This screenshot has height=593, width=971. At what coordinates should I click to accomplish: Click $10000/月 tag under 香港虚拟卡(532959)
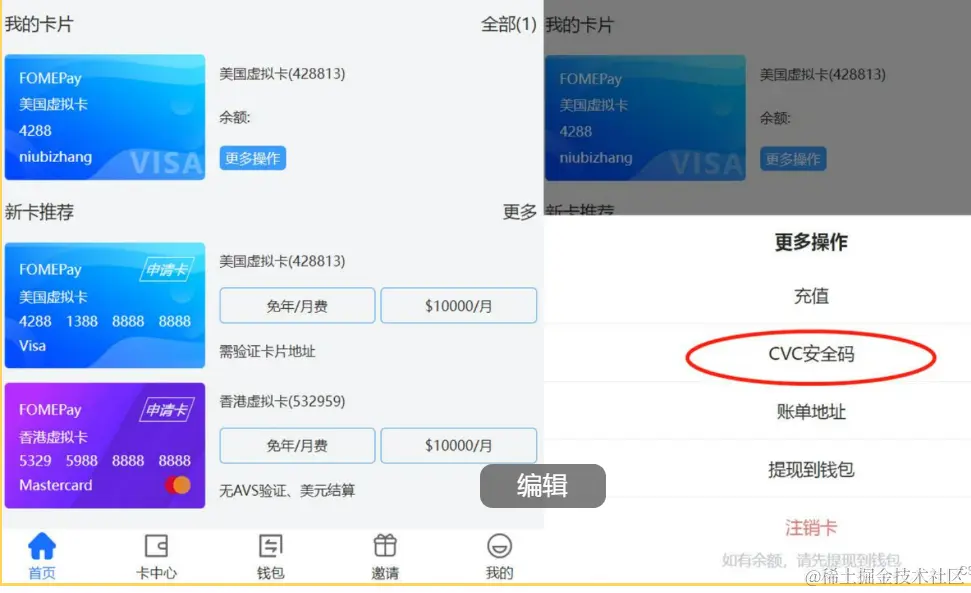pyautogui.click(x=458, y=446)
